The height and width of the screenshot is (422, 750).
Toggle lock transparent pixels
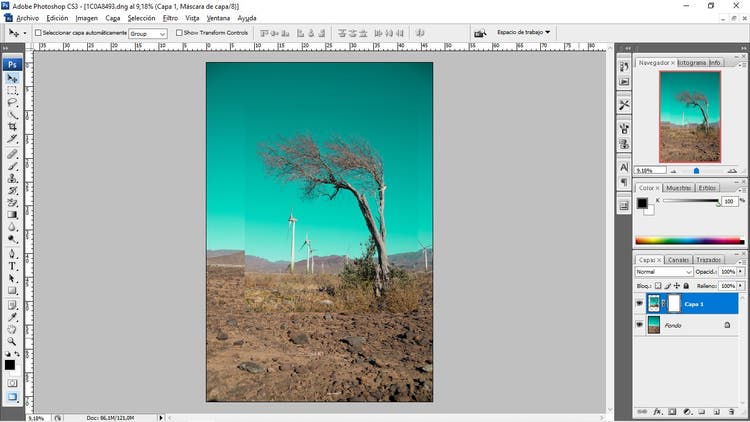658,286
